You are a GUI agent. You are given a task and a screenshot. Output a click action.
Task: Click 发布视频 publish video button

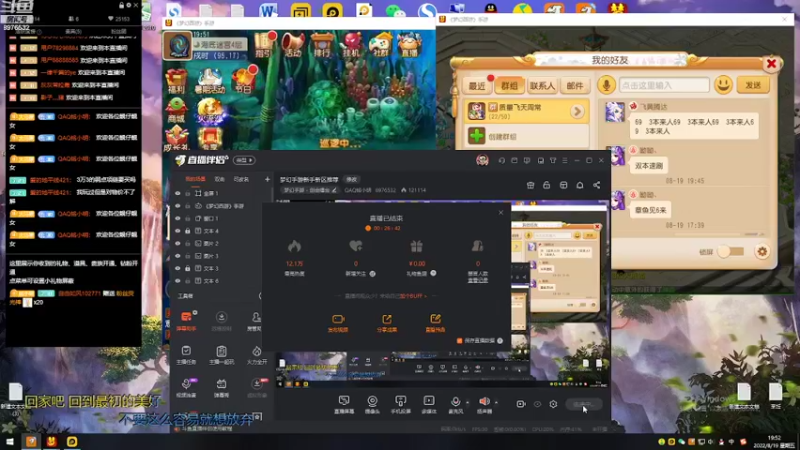338,323
